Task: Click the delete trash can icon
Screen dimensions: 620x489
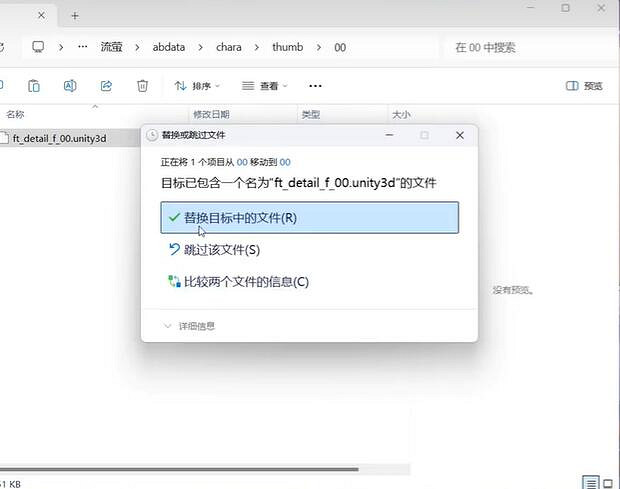Action: click(142, 86)
